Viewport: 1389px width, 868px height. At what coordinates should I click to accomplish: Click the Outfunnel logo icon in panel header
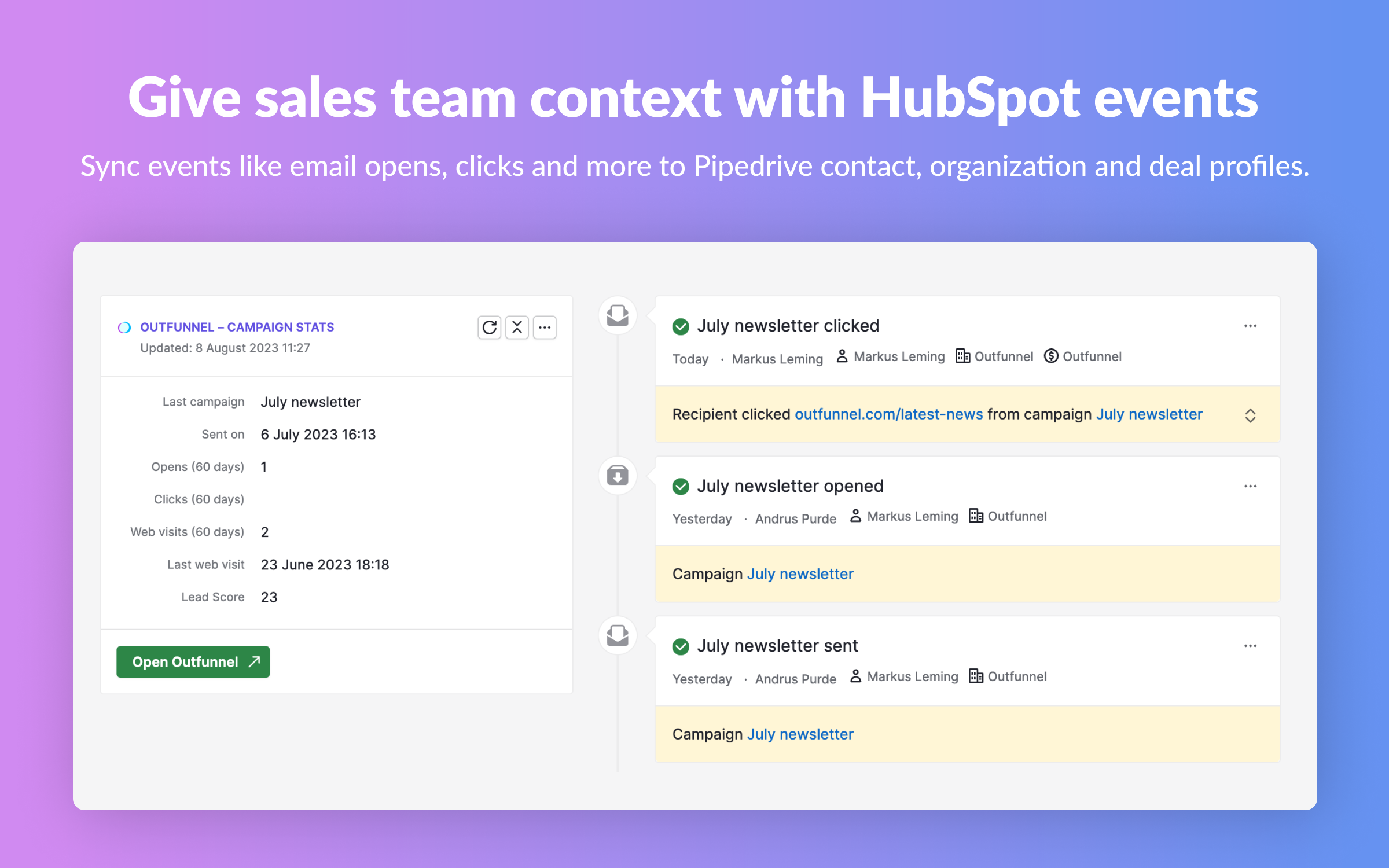[124, 328]
